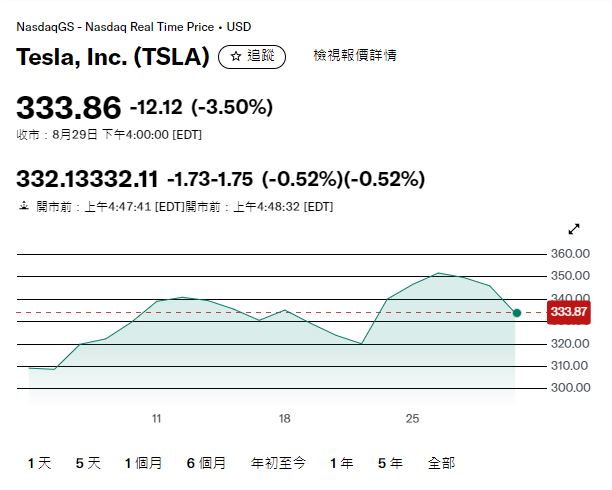This screenshot has height=490, width=612.
Task: Click the red 333.87 price label
Action: click(569, 312)
